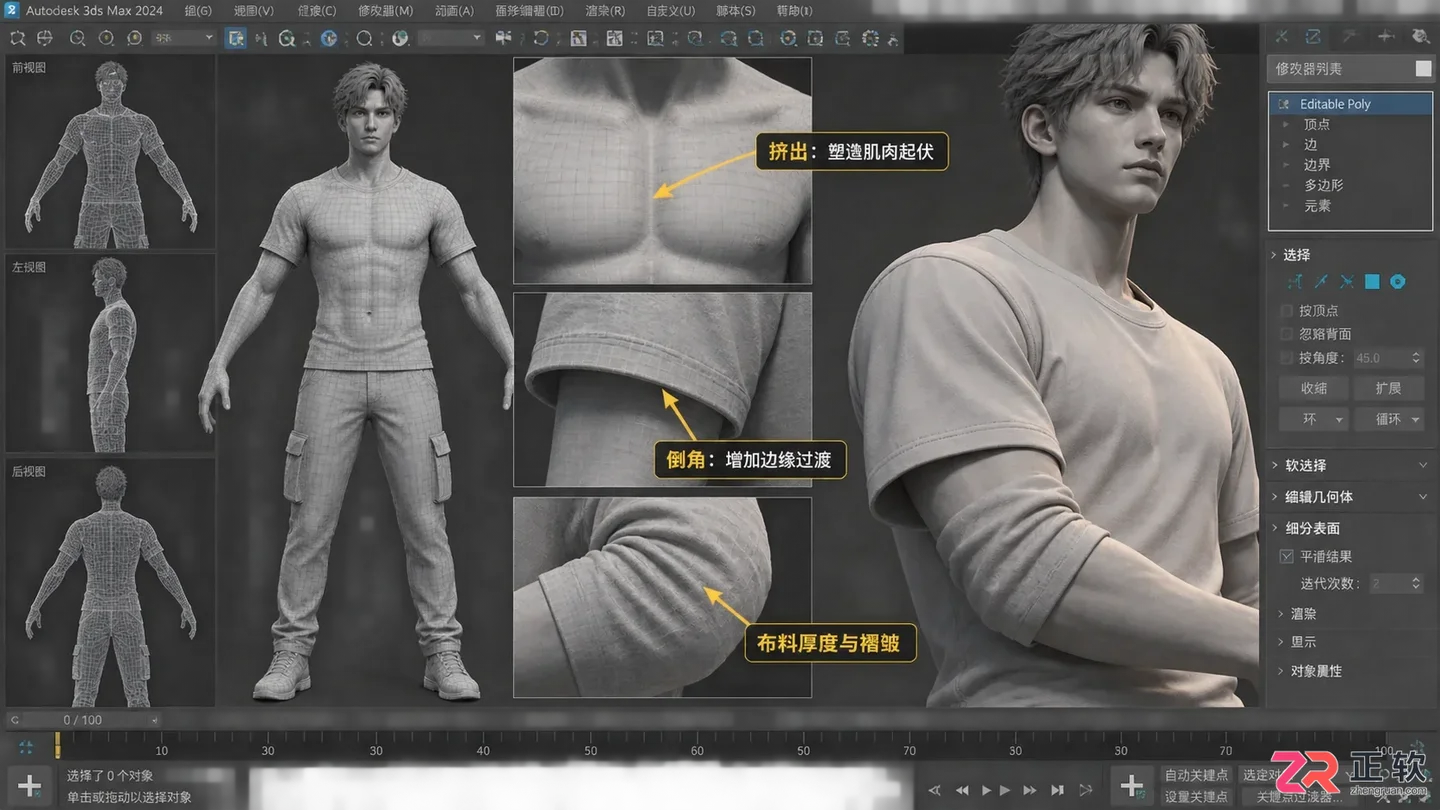Screen dimensions: 1440x810
Task: Step forward with the fast-forward playback button
Action: pos(1030,790)
